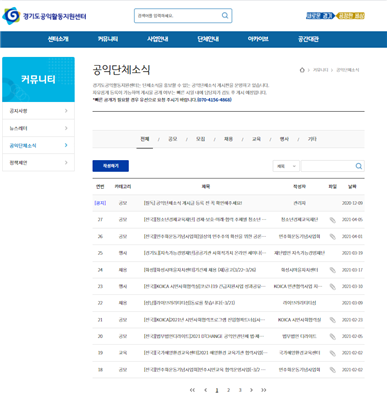Viewport: 387px width, 406px height.
Task: Expand the 정책제안 sidebar item chevron
Action: 66,163
